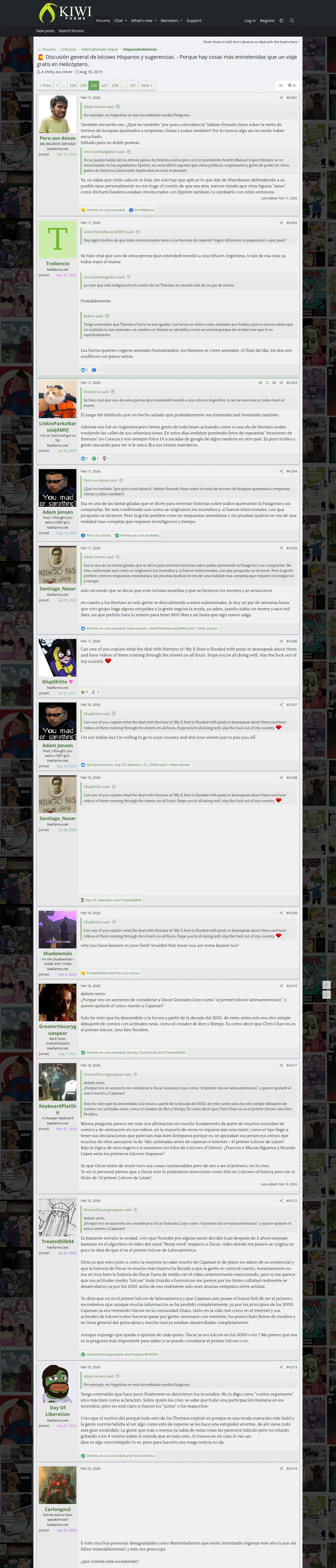Open Santiago_Nasar avatar on post #4,505
The width and height of the screenshot is (336, 1568).
click(x=57, y=565)
